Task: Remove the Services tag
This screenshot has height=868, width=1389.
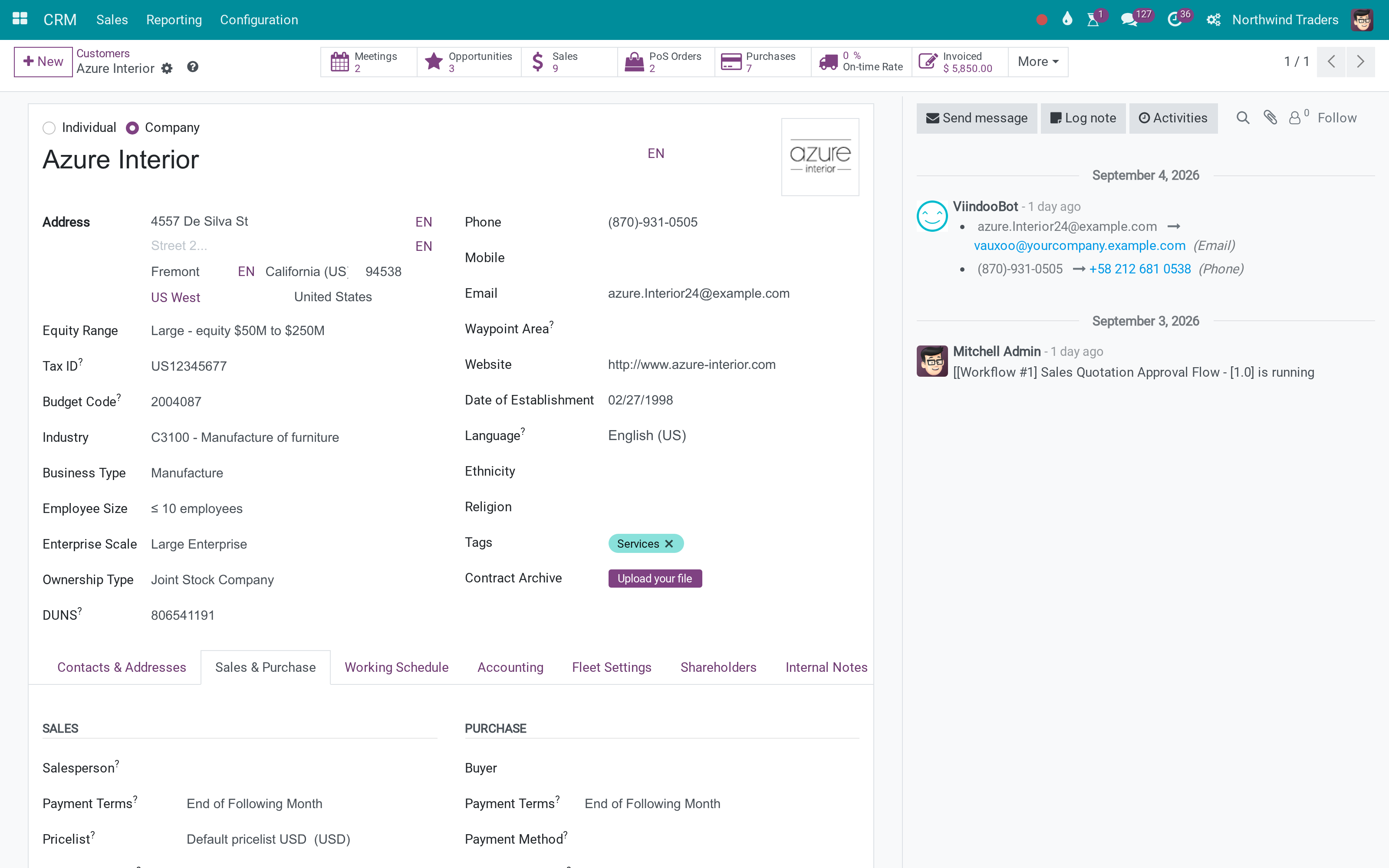Action: pos(668,544)
